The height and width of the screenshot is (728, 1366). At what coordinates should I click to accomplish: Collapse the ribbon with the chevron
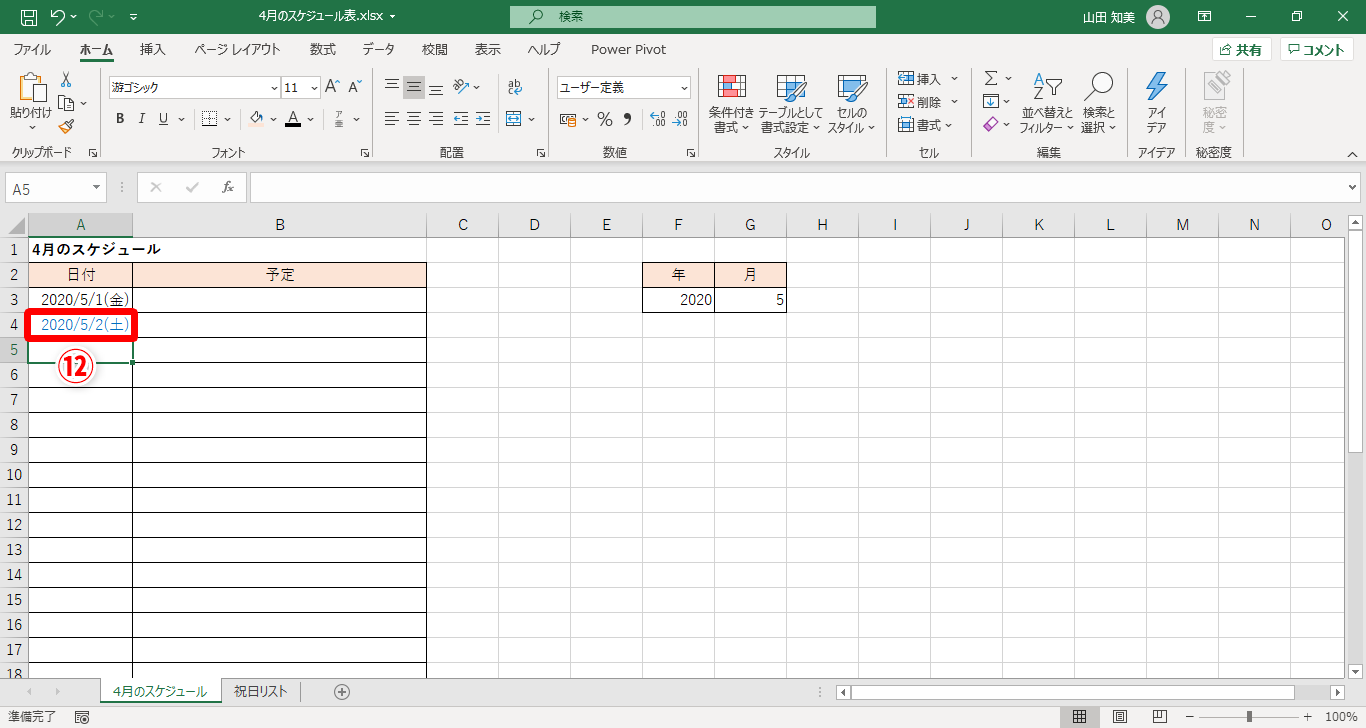click(1352, 154)
